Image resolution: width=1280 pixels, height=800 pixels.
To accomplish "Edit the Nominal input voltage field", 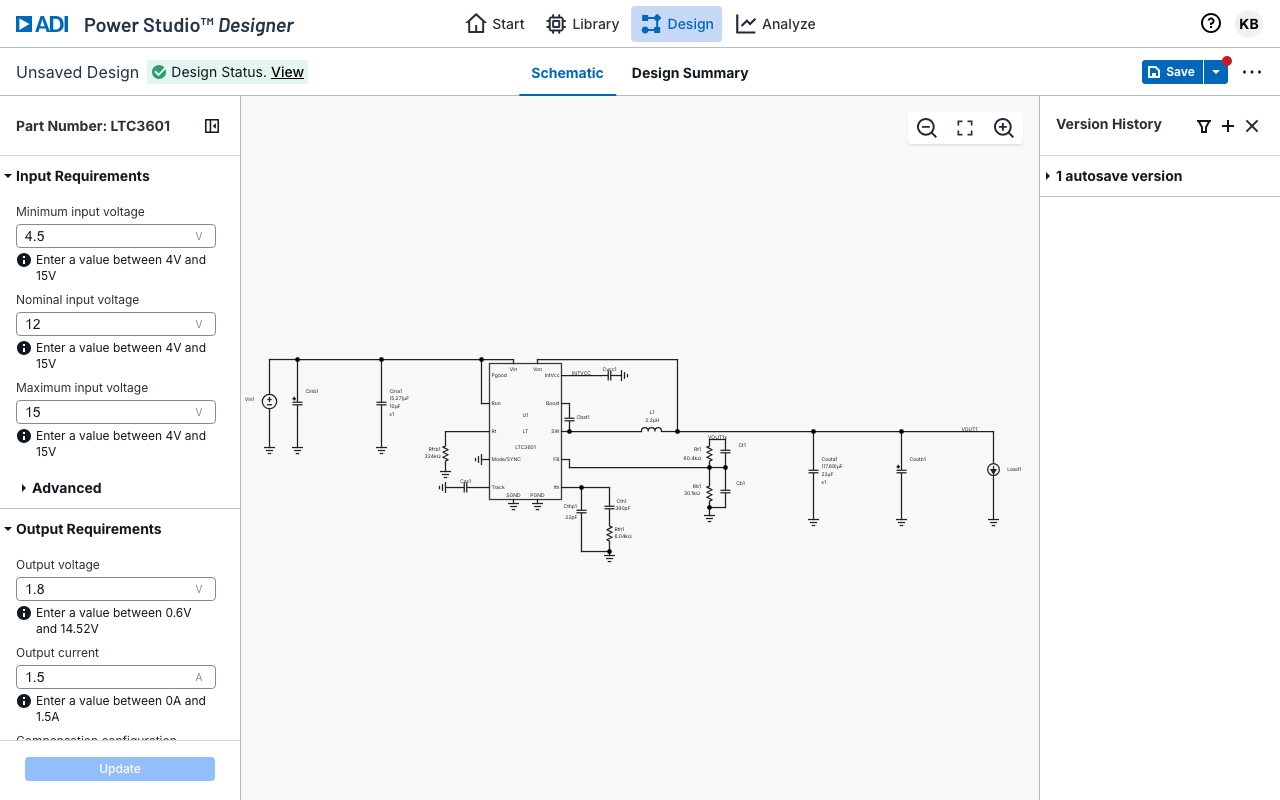I will [x=116, y=324].
